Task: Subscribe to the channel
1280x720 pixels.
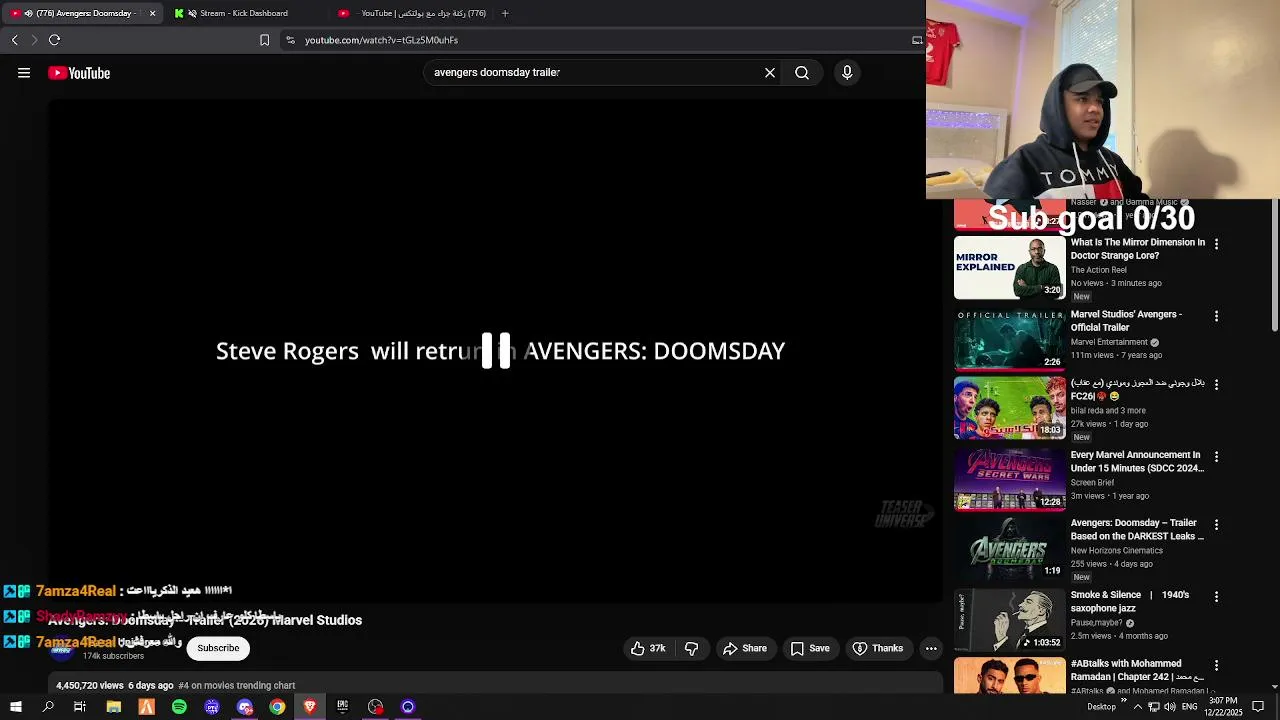Action: (x=218, y=648)
